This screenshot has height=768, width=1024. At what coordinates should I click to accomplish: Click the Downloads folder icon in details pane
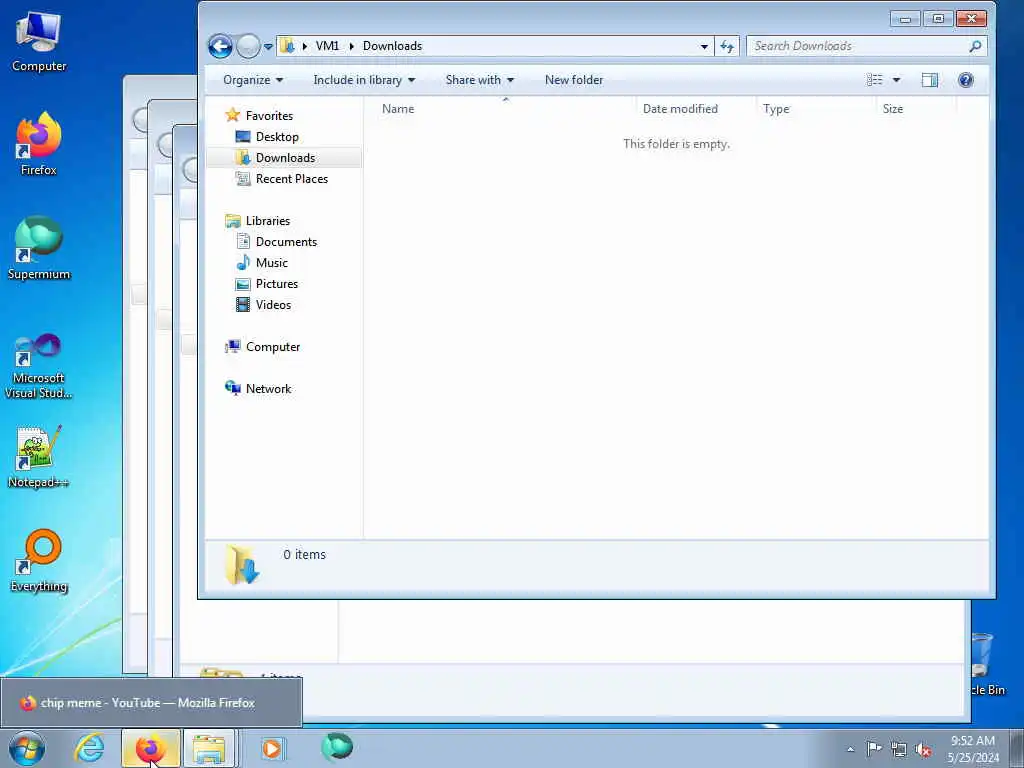click(242, 565)
